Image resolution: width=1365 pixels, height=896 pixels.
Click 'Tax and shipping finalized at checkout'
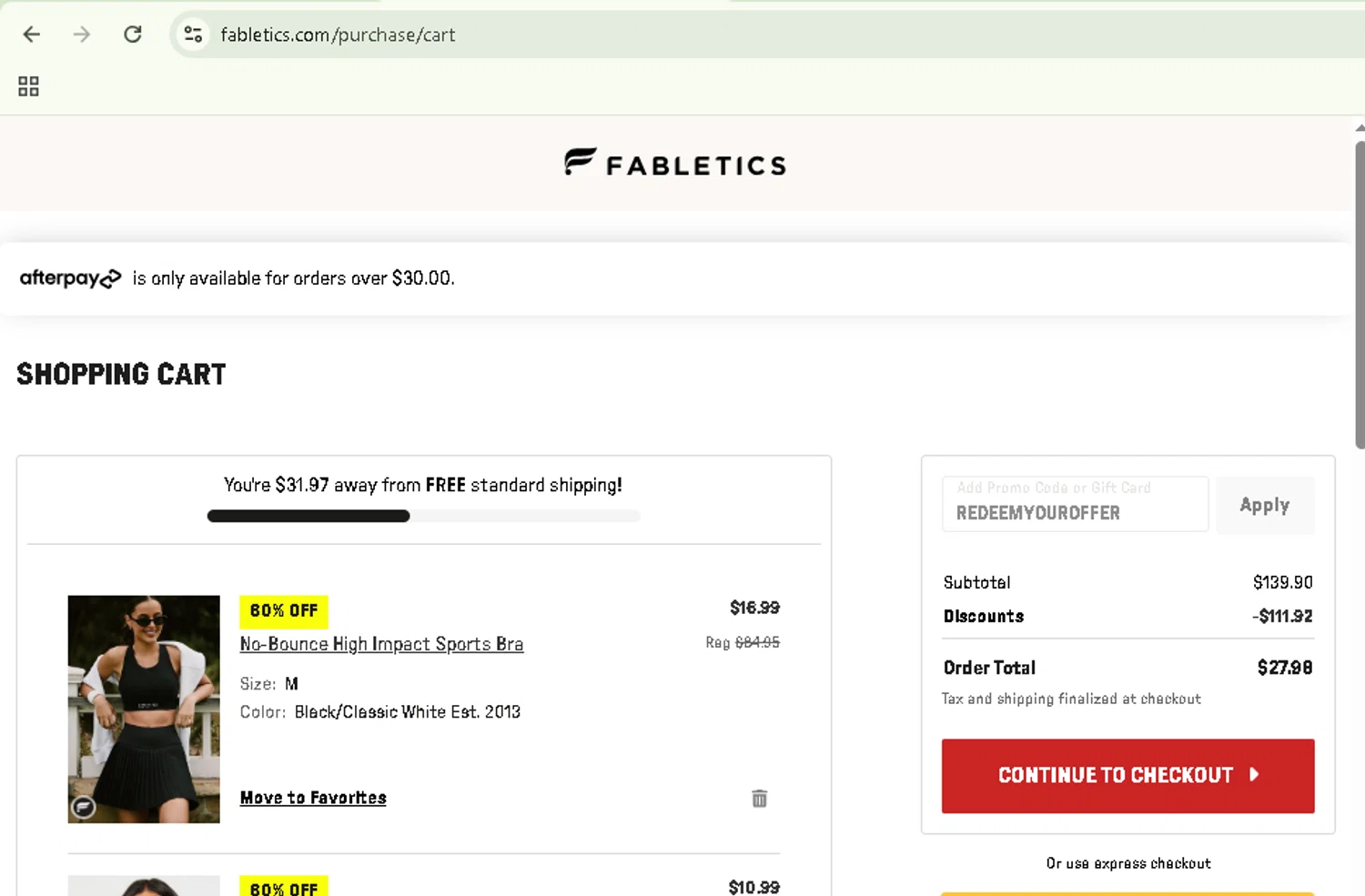pyautogui.click(x=1071, y=699)
